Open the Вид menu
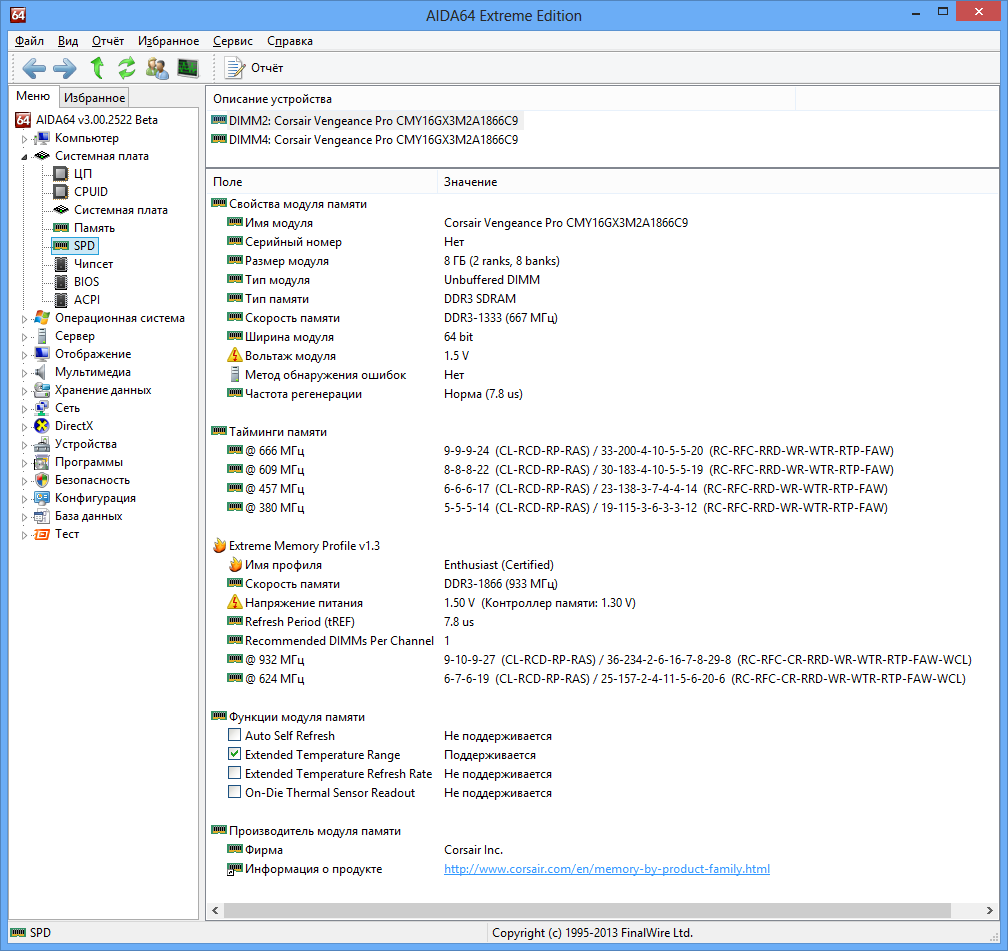This screenshot has width=1008, height=951. coord(68,41)
